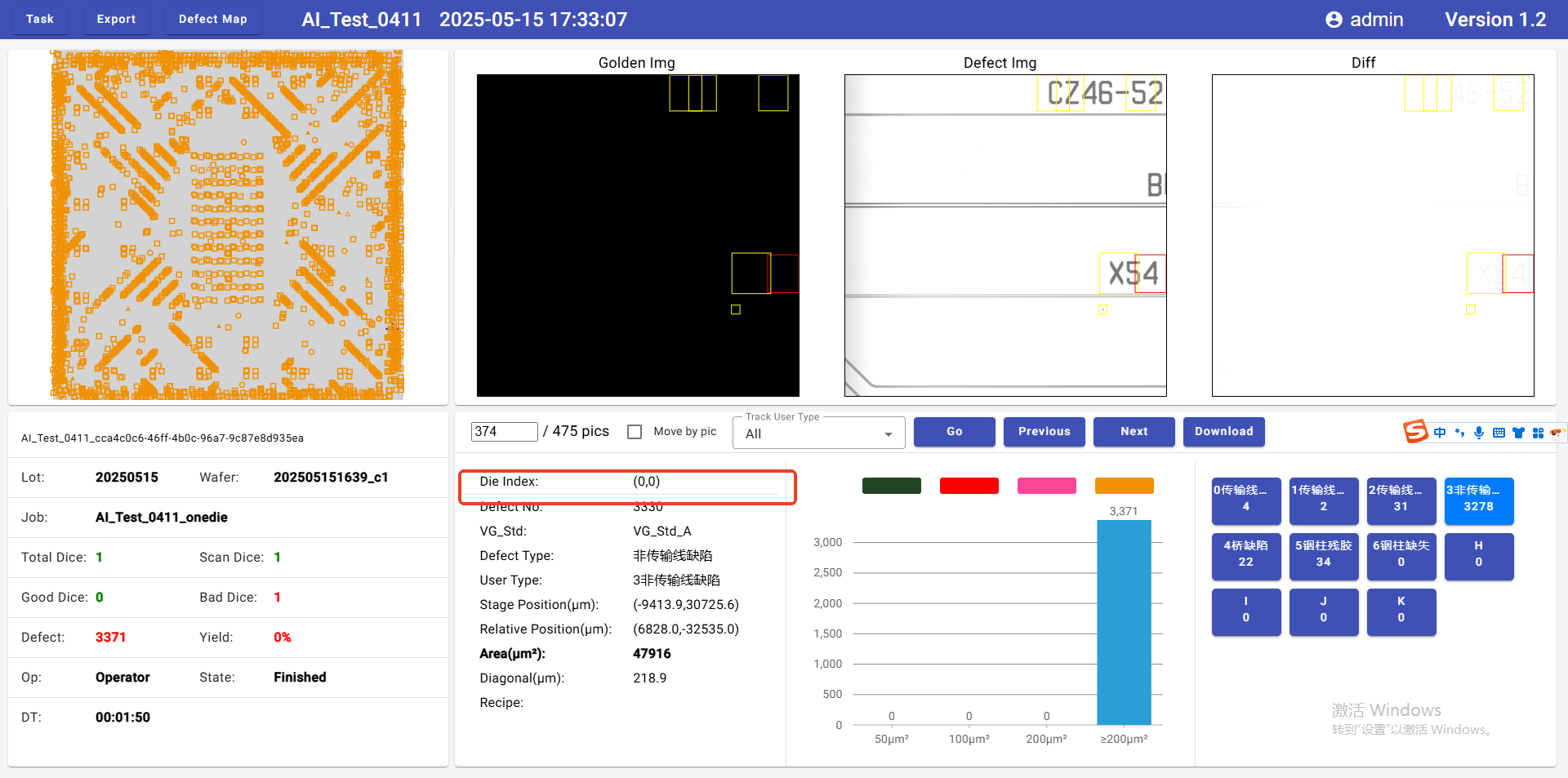
Task: Click the ≥200μm² histogram bar
Action: (x=1124, y=622)
